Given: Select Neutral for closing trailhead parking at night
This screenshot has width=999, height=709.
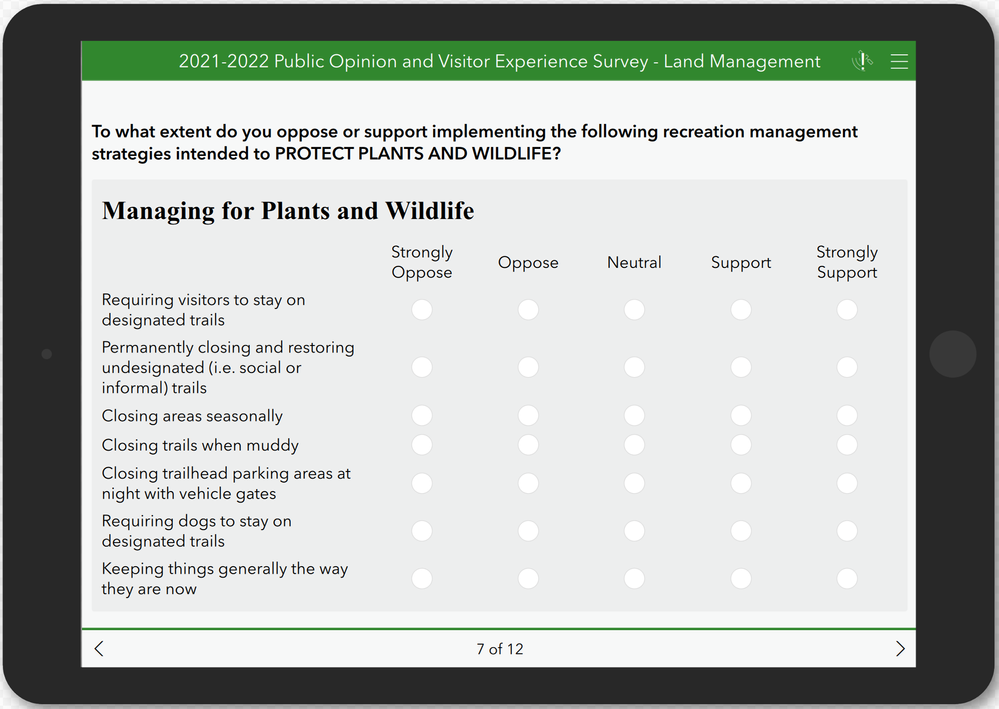Looking at the screenshot, I should [634, 484].
